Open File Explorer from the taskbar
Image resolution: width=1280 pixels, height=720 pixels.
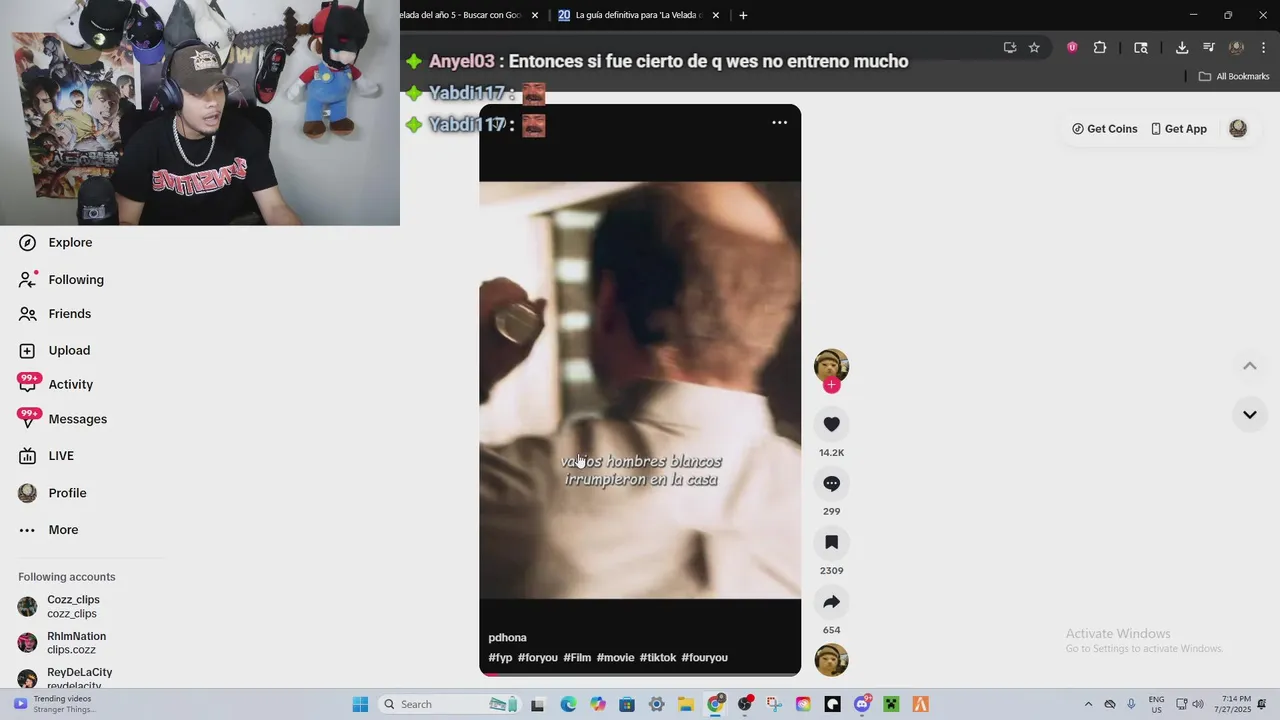686,704
